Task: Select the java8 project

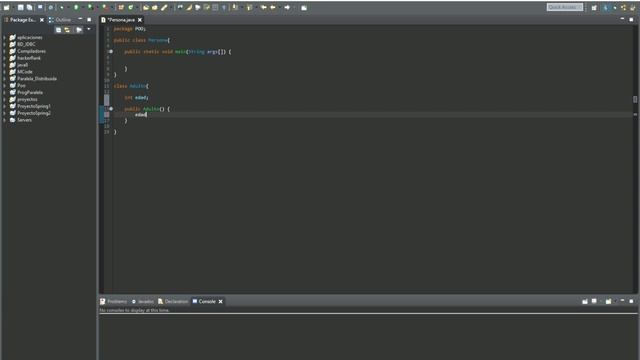Action: [22, 65]
